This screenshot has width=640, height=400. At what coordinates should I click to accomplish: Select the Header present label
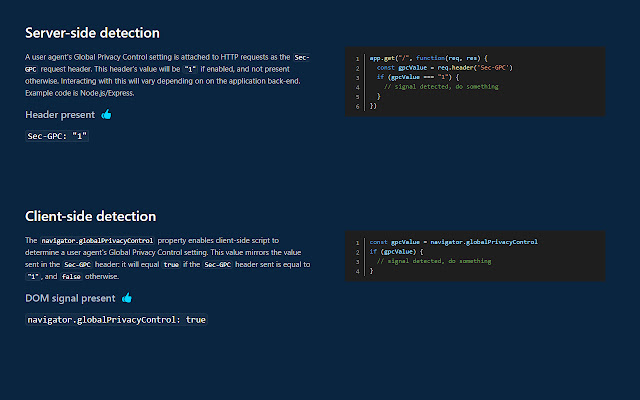click(x=60, y=114)
